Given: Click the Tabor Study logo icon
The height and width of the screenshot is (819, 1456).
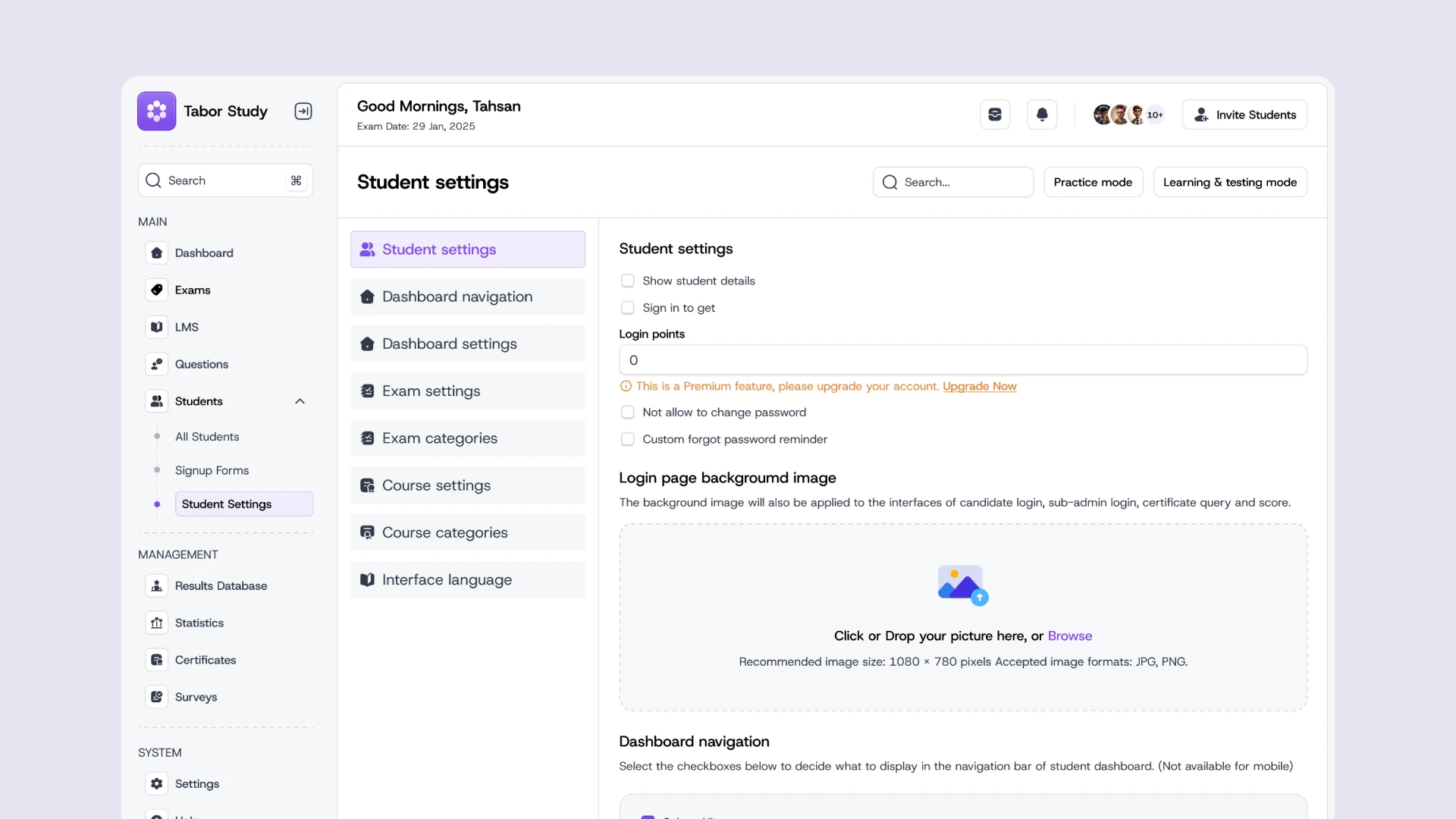Looking at the screenshot, I should (x=157, y=111).
